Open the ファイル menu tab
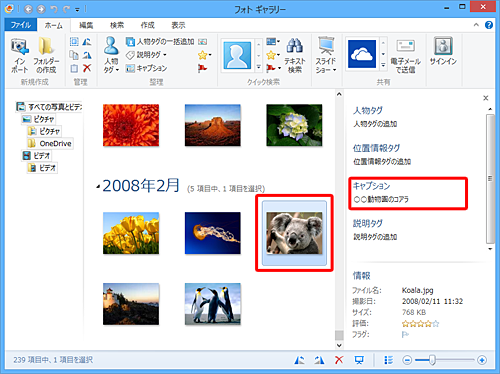Screen dimensions: 500x374 point(21,25)
